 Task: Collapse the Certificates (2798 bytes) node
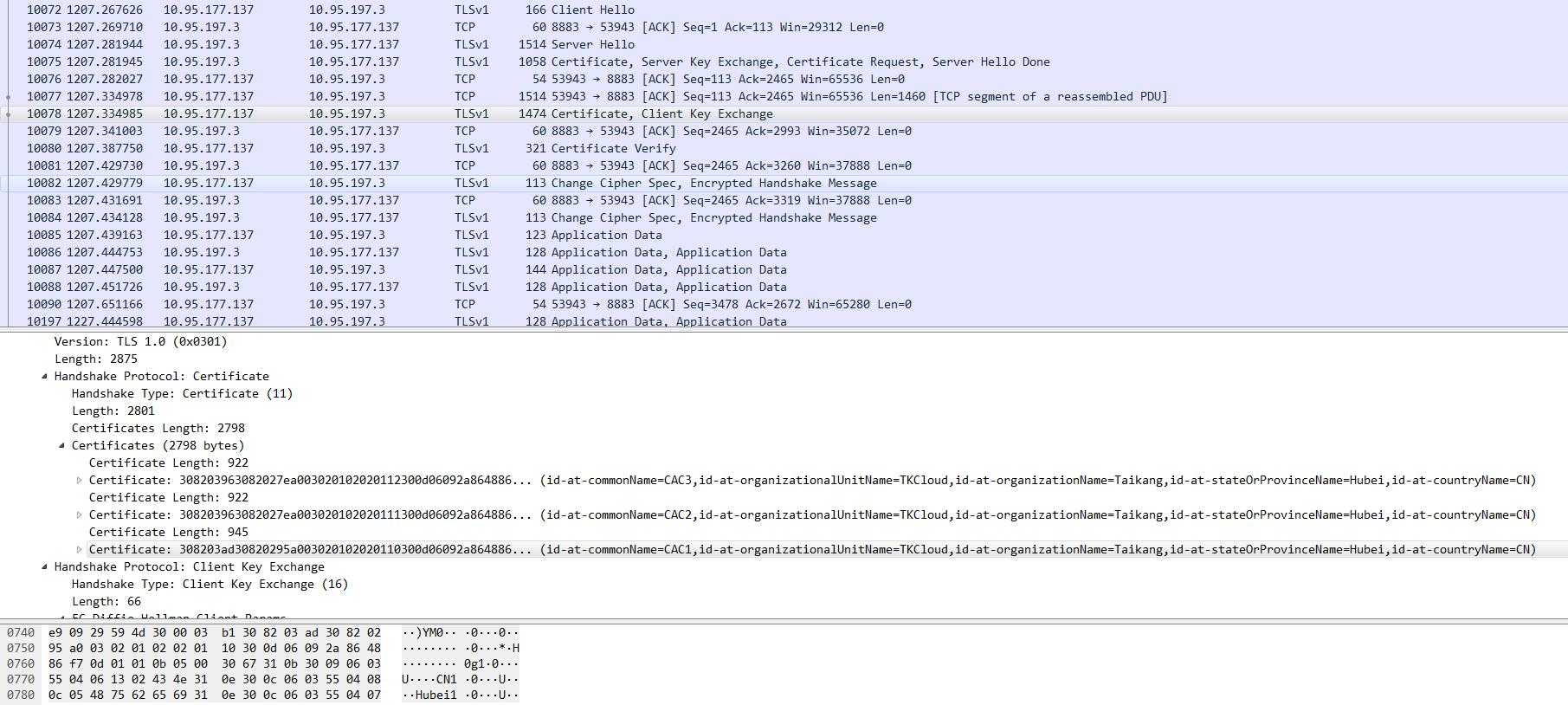(x=62, y=445)
